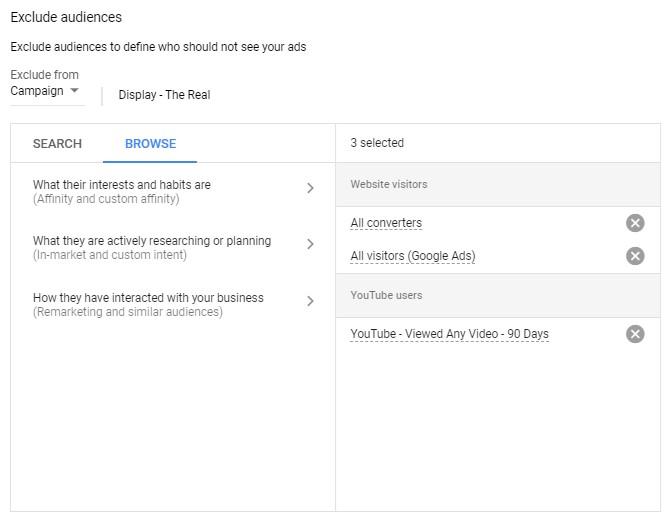Click the Website visitors group header
This screenshot has width=670, height=521.
coord(389,184)
